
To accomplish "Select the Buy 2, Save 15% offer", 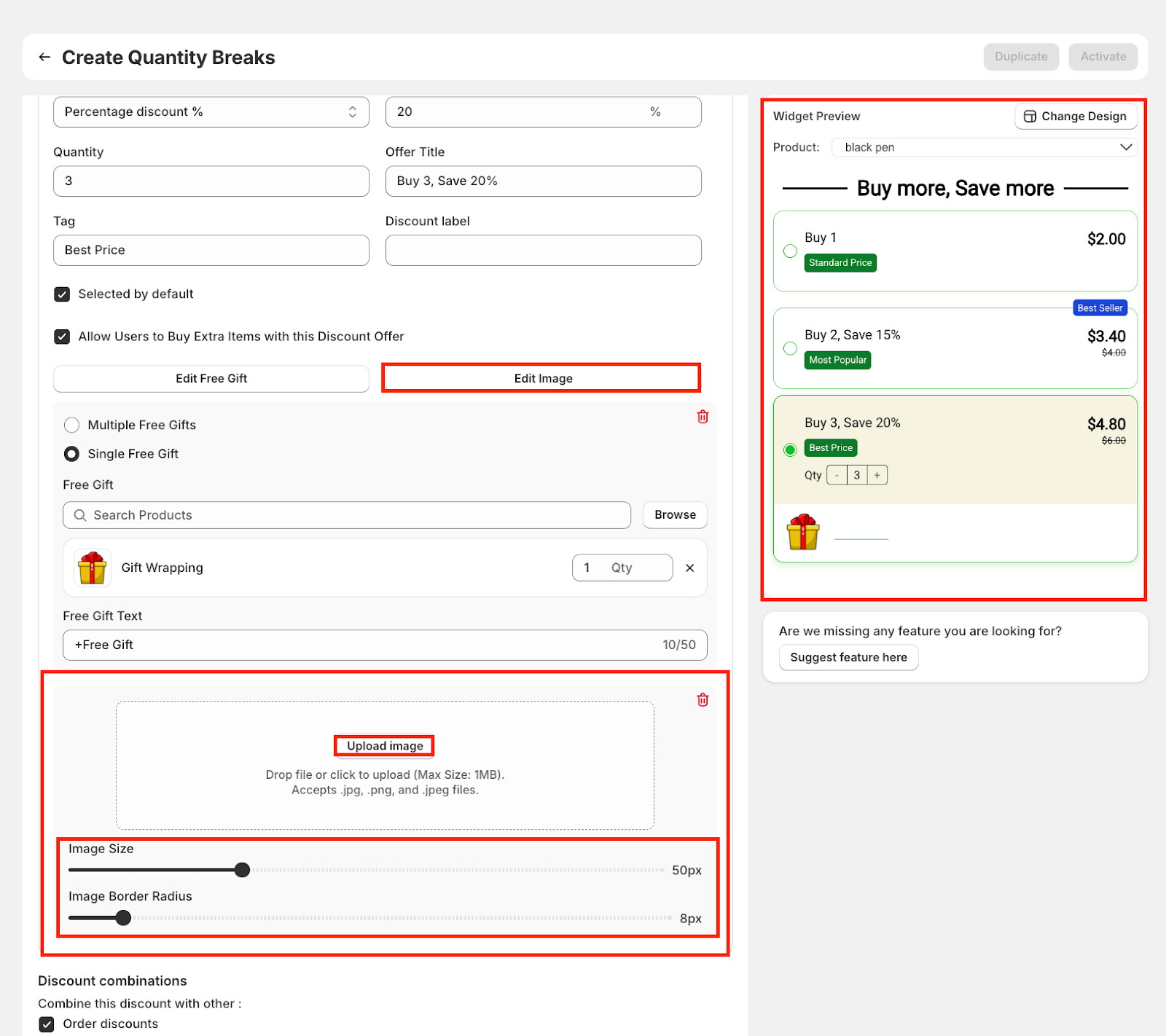I will click(790, 348).
